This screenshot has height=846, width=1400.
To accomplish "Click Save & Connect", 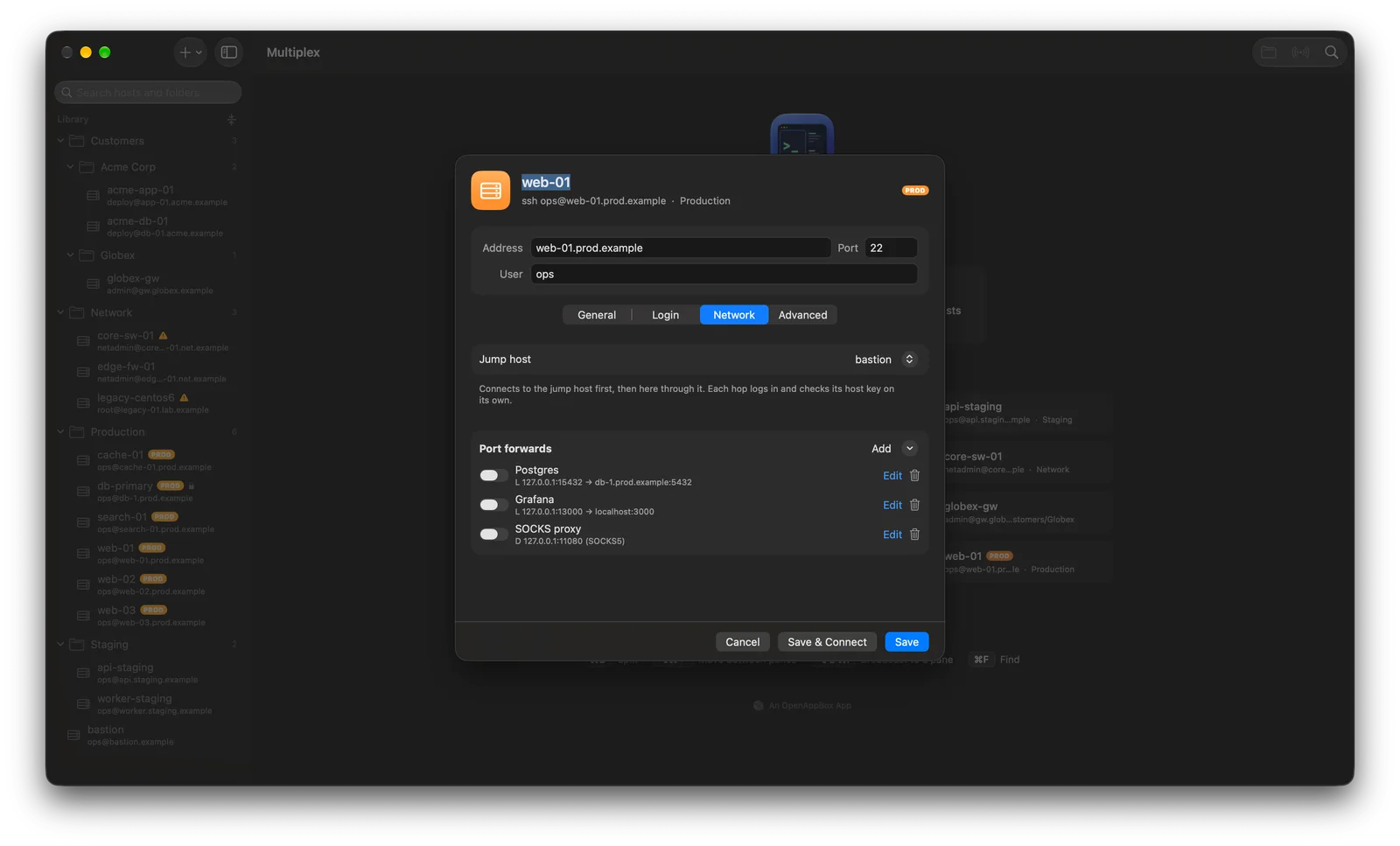I will [x=827, y=642].
